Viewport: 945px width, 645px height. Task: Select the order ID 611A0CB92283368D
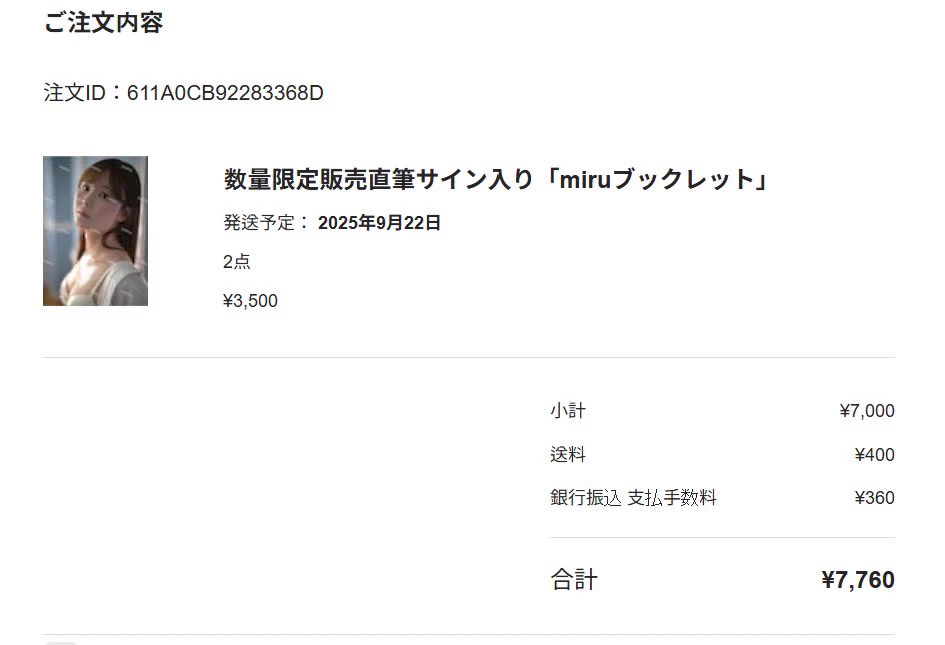(225, 93)
